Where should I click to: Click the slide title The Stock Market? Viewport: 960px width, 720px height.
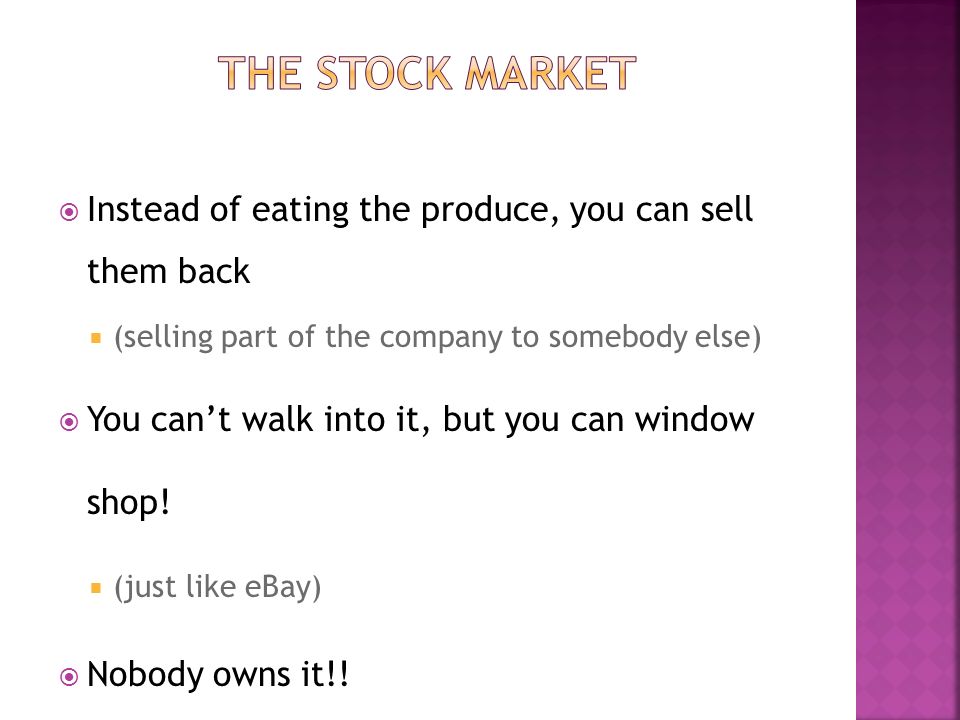coord(427,73)
